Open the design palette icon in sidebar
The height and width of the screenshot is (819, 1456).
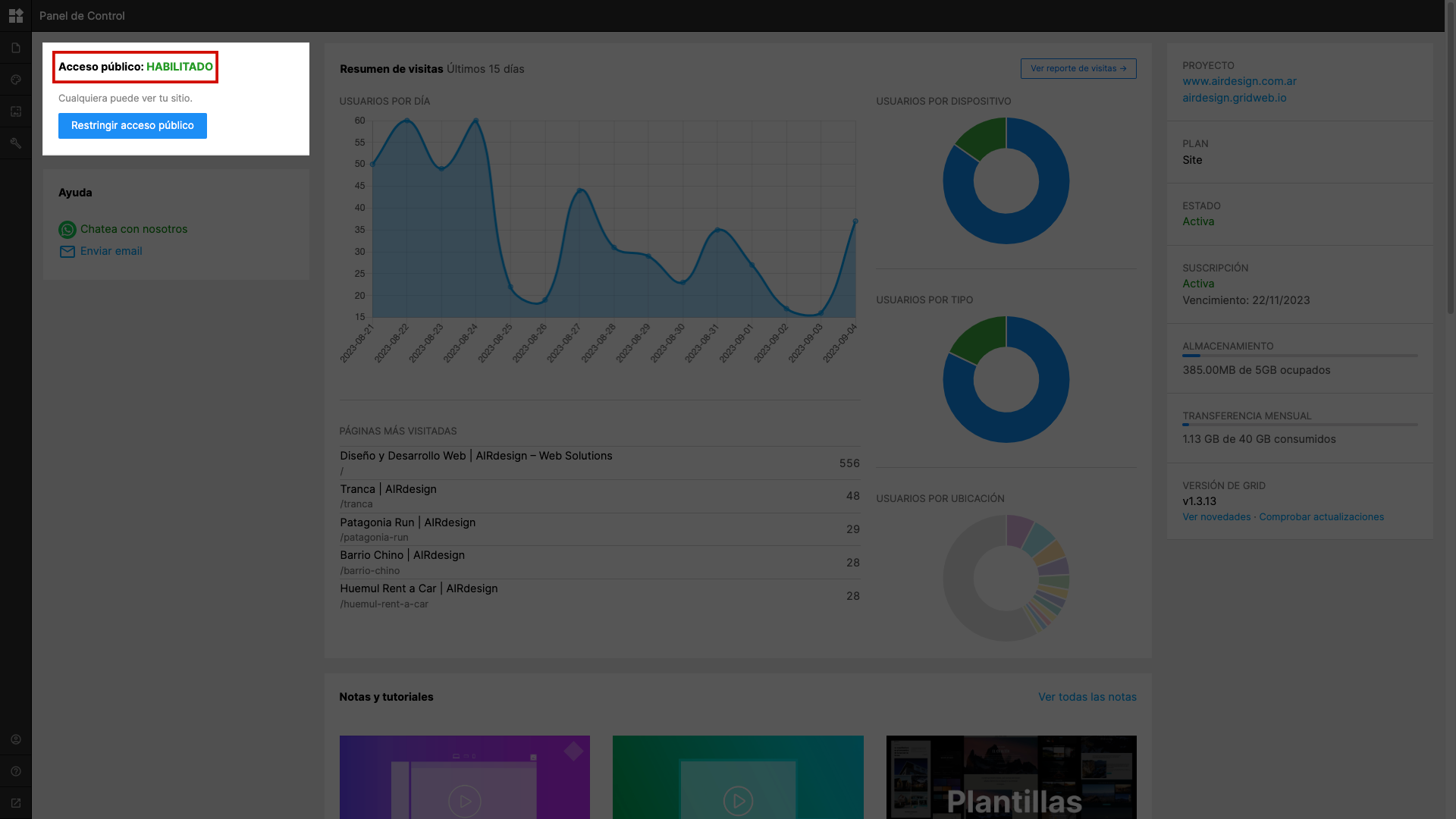pos(16,80)
